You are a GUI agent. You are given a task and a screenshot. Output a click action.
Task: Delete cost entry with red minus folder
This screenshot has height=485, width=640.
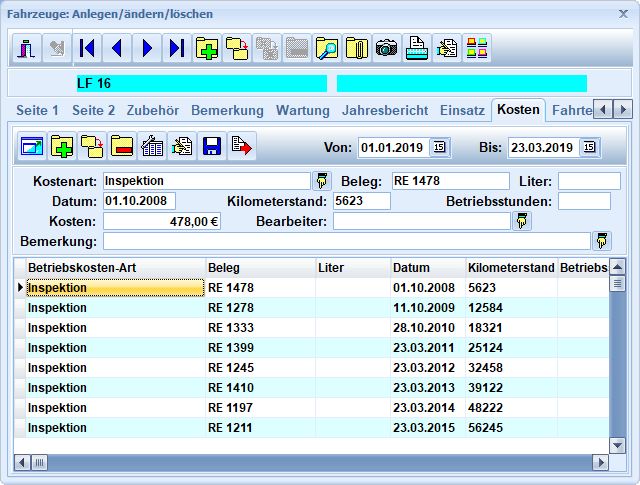tap(122, 146)
